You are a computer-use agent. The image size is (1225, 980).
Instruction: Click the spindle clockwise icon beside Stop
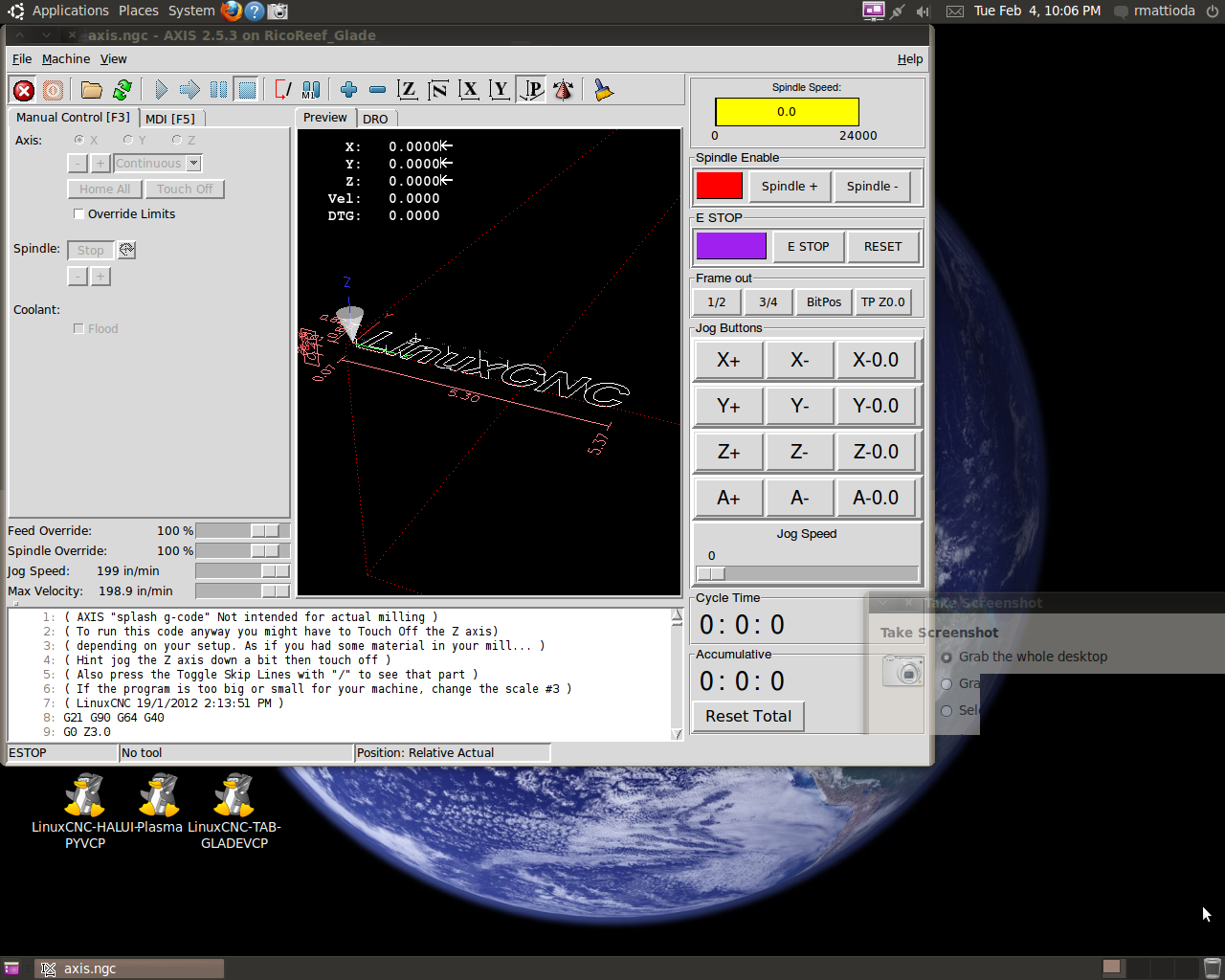127,250
